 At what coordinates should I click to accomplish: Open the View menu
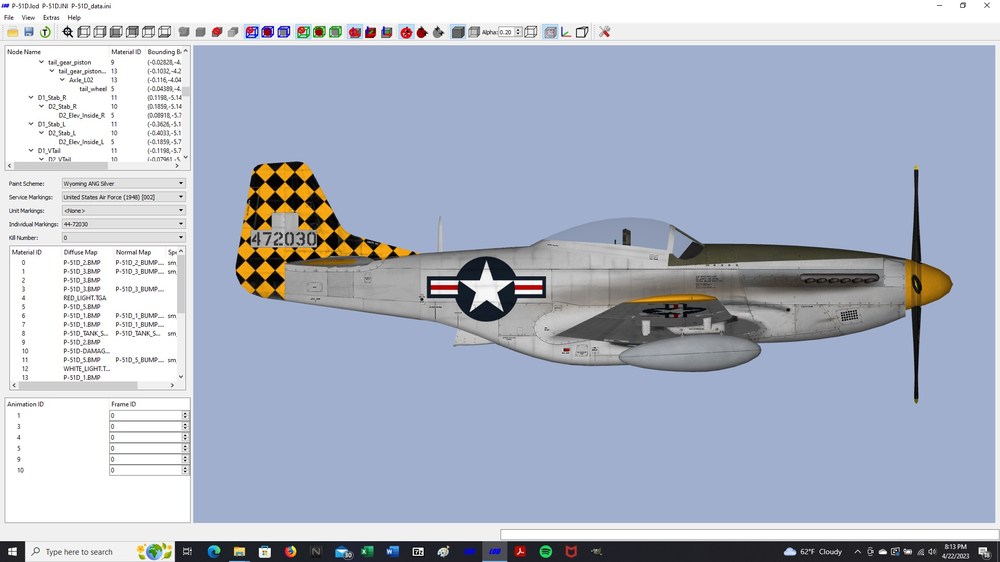[x=28, y=17]
